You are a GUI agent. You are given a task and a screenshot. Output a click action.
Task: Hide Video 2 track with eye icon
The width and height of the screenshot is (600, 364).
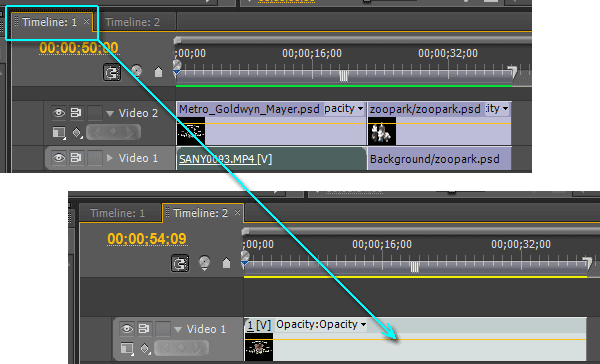click(x=59, y=113)
